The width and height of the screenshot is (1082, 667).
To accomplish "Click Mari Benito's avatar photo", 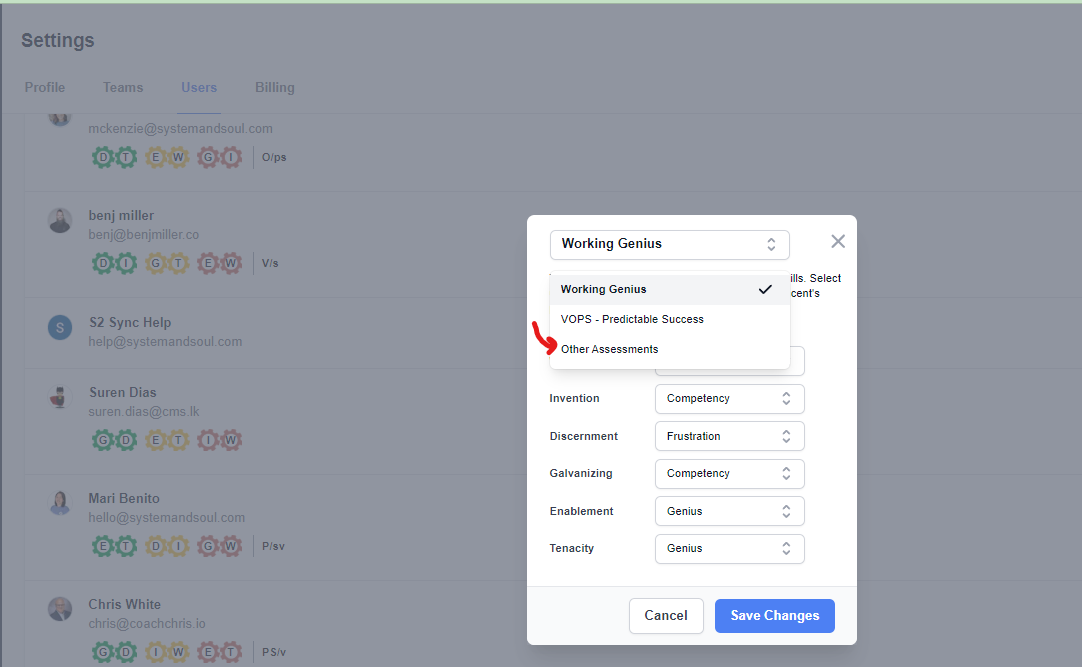I will pyautogui.click(x=60, y=504).
